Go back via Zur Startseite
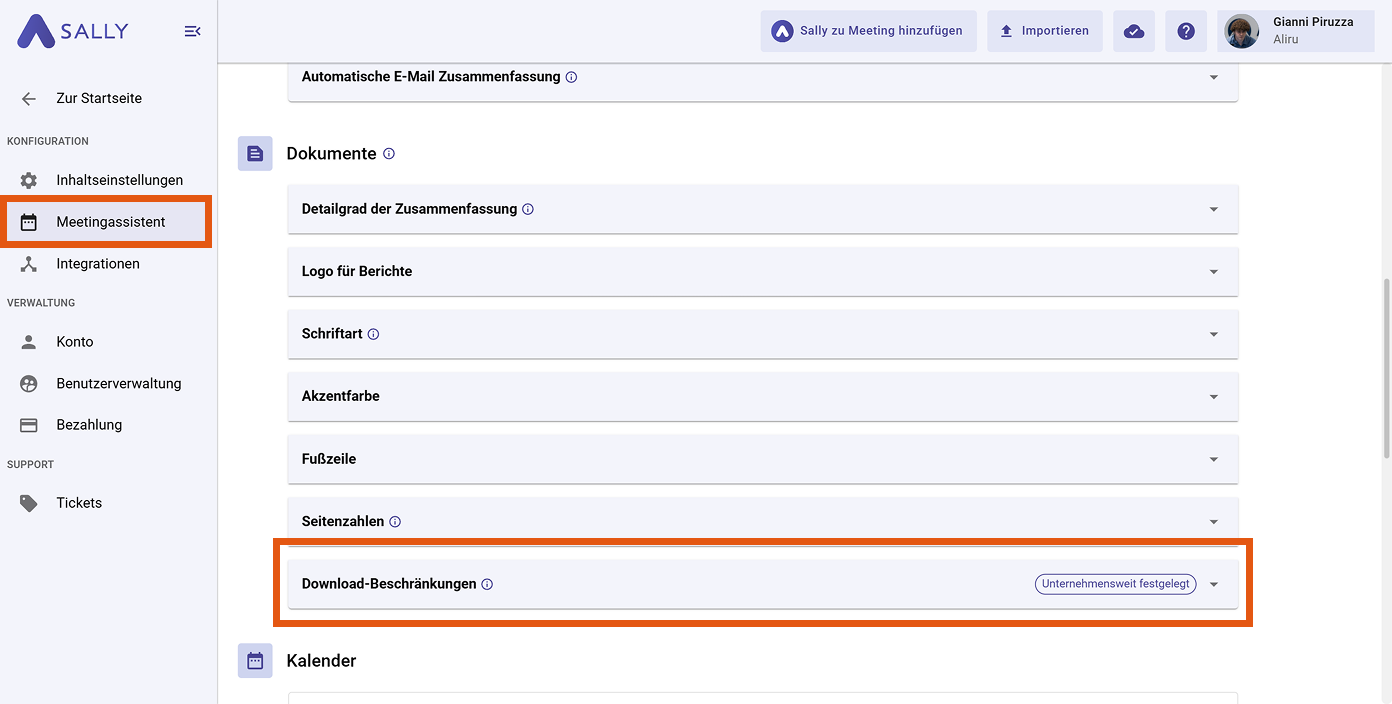Viewport: 1392px width, 704px height. point(98,98)
